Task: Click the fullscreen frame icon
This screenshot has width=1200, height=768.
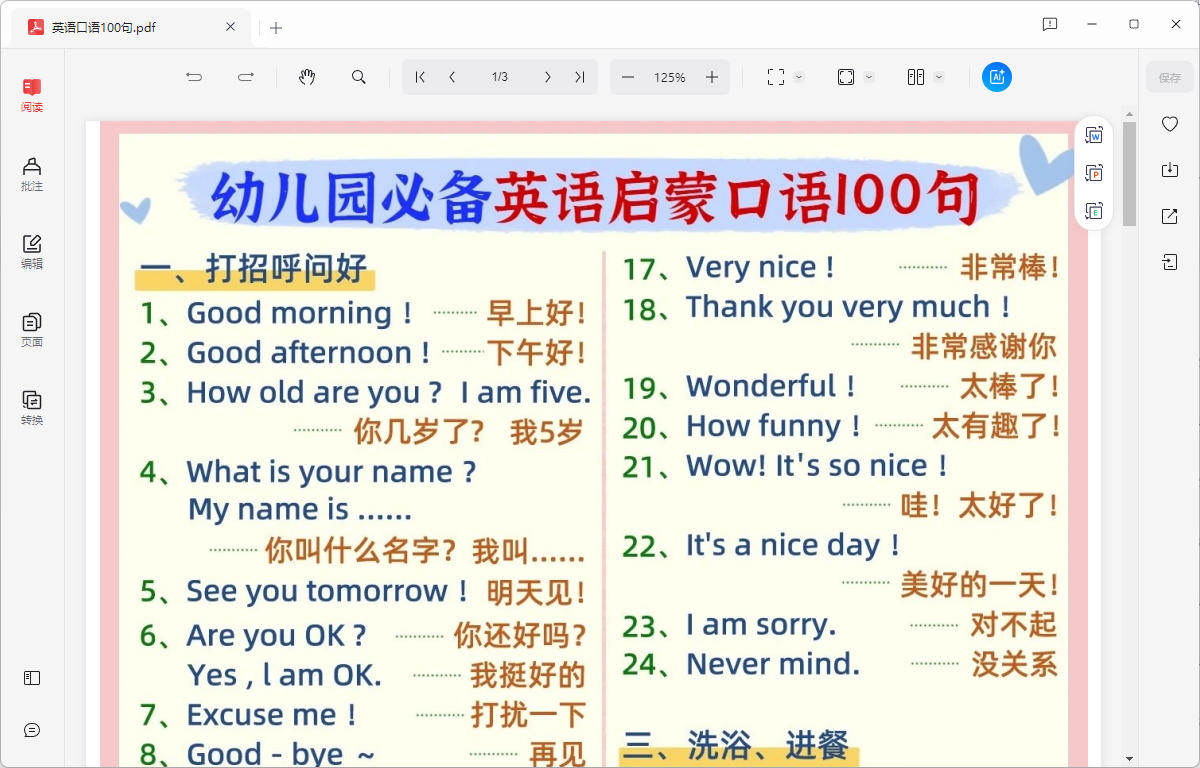Action: (x=775, y=77)
